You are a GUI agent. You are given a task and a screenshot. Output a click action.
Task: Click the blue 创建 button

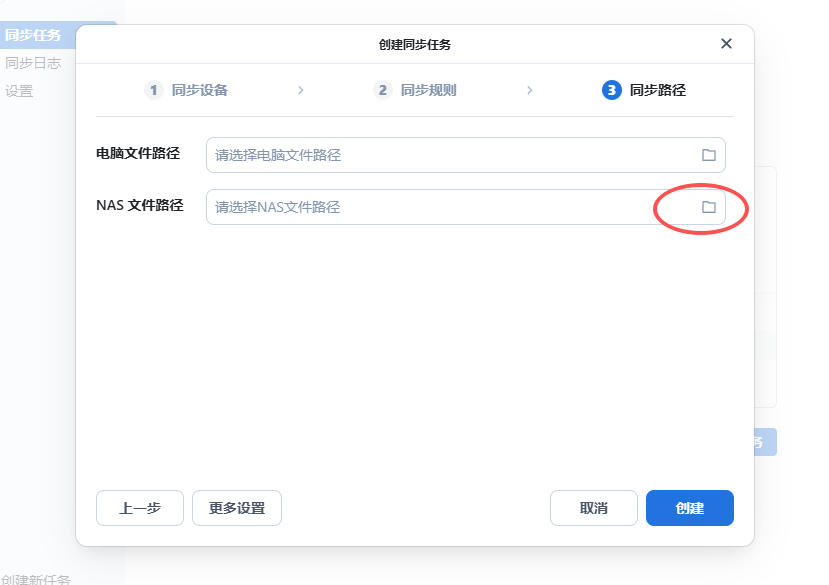689,508
